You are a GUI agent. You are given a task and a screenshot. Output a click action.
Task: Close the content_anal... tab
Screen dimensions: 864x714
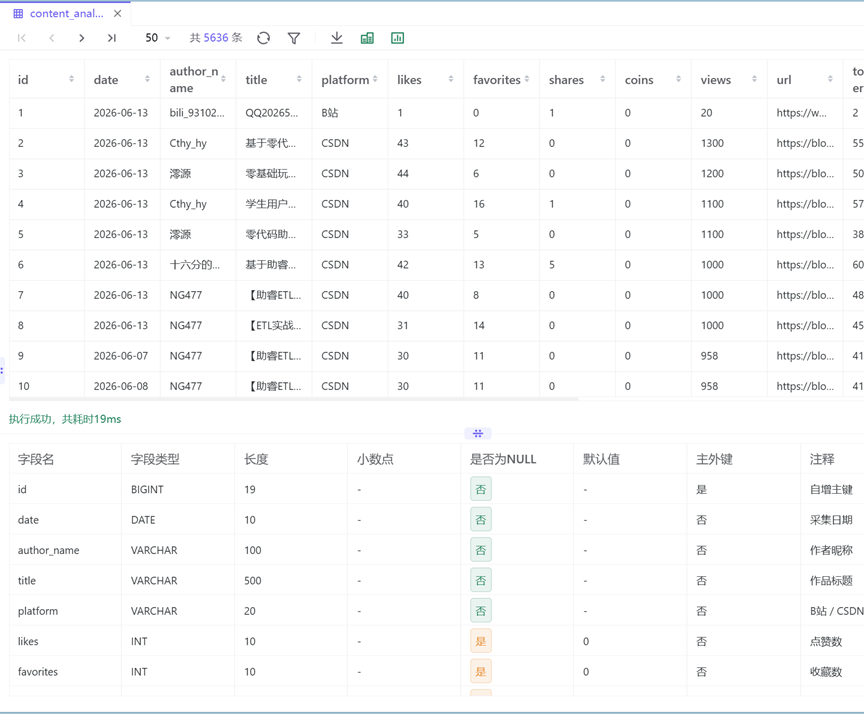click(x=117, y=14)
